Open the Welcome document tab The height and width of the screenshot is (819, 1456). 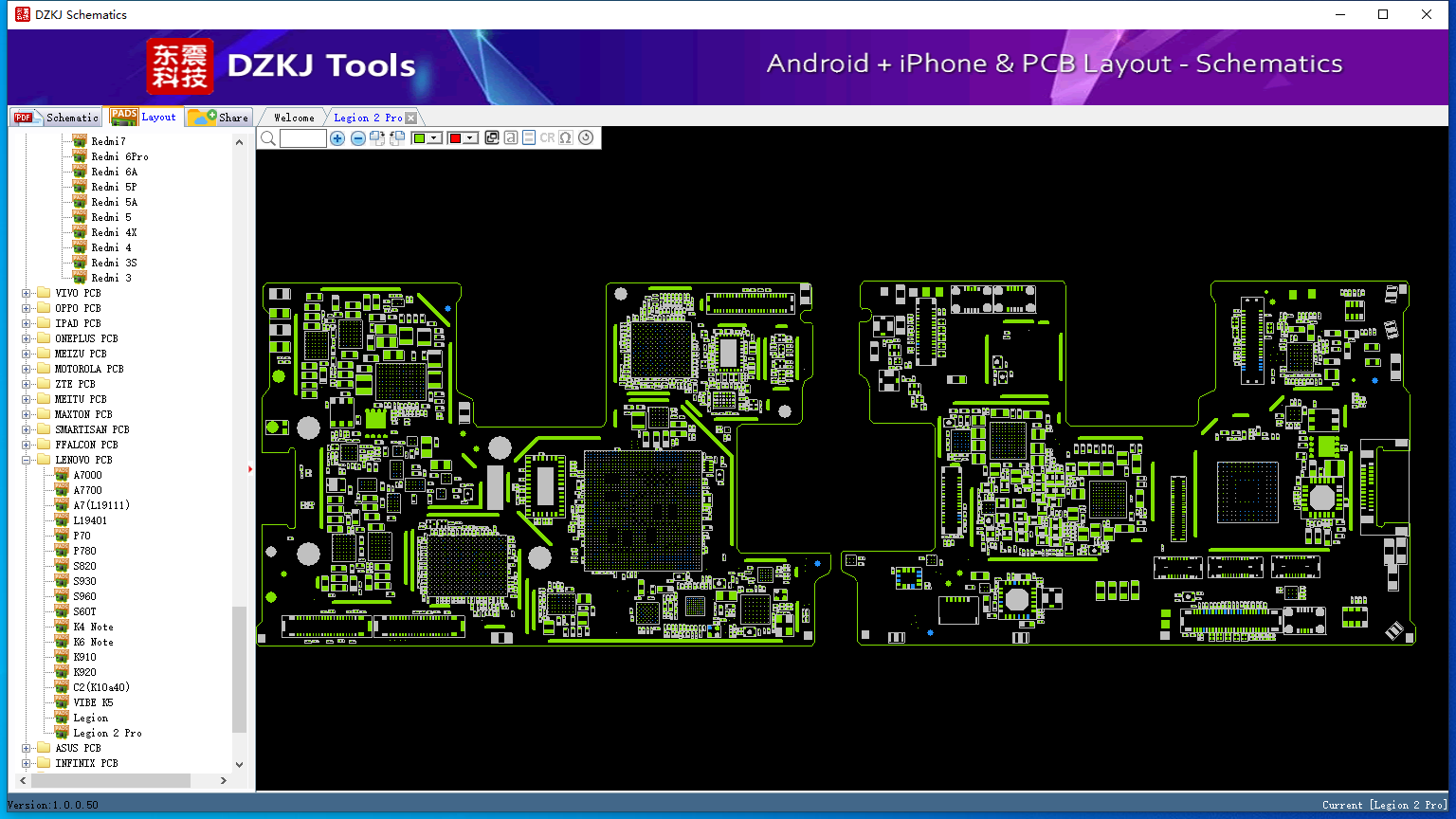[294, 118]
